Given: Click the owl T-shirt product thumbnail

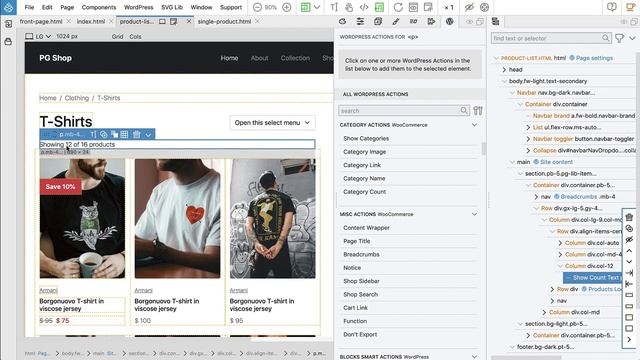Looking at the screenshot, I should pyautogui.click(x=82, y=218).
